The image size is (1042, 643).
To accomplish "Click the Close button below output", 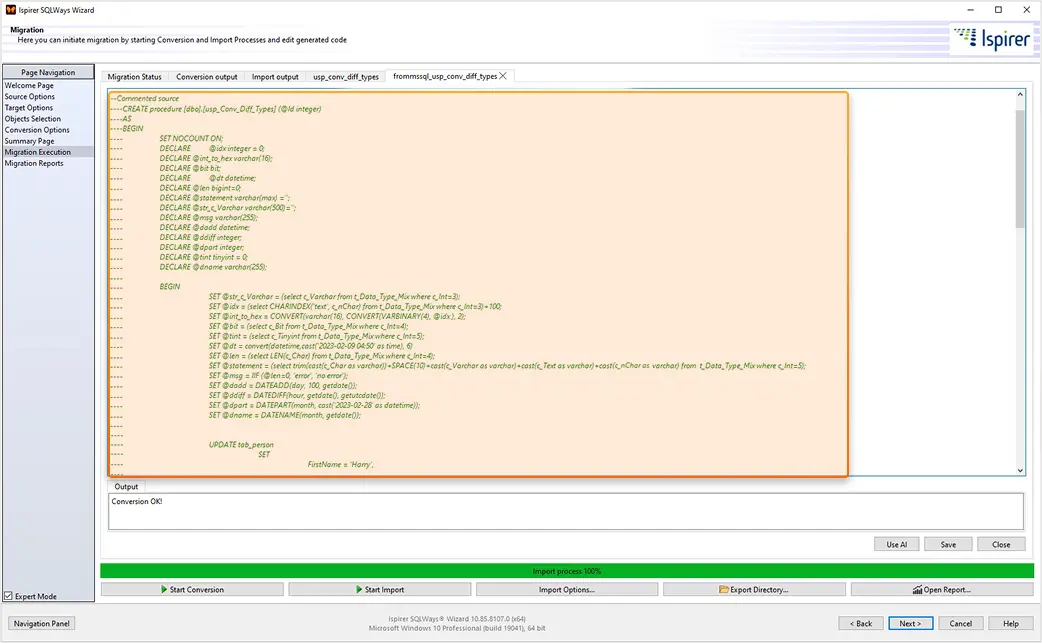I will pyautogui.click(x=1001, y=544).
